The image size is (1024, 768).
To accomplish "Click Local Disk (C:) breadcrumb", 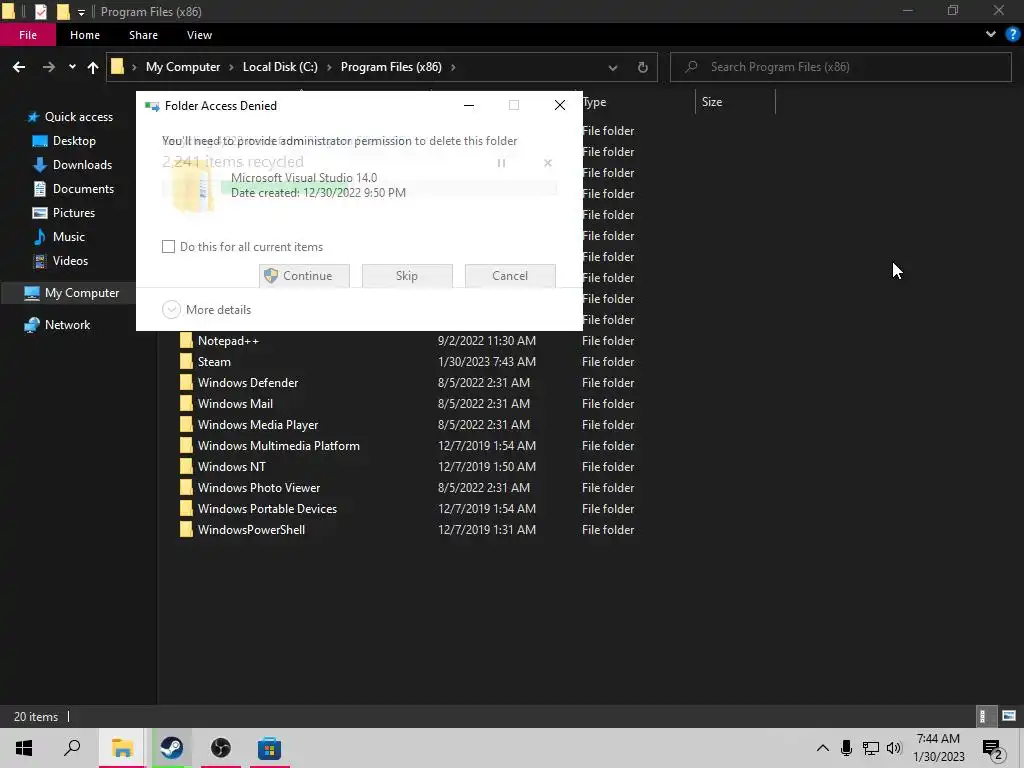I will click(x=280, y=67).
